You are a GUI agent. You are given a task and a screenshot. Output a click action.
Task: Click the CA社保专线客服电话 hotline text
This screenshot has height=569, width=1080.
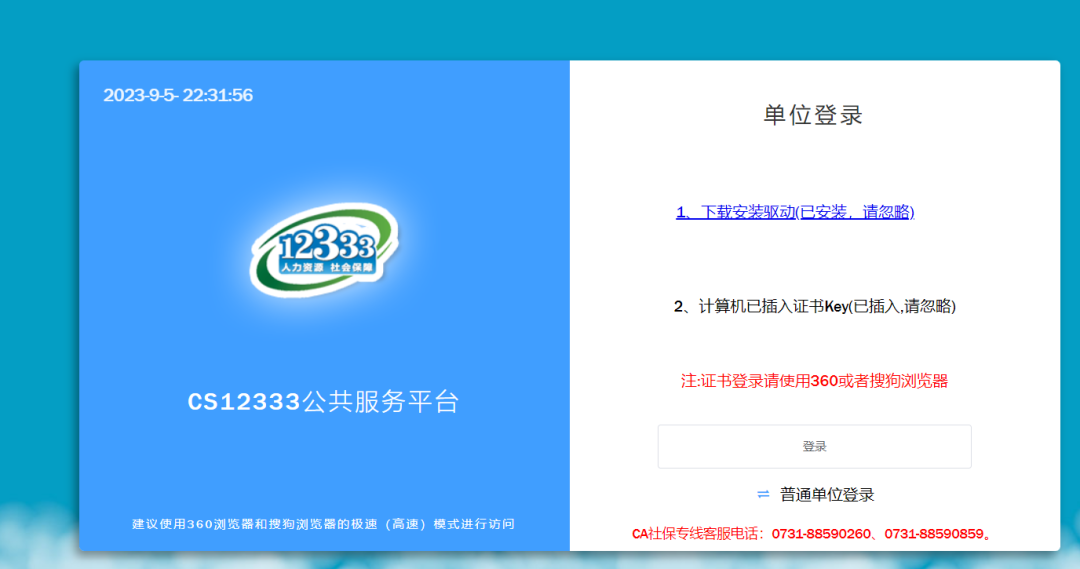pyautogui.click(x=811, y=534)
